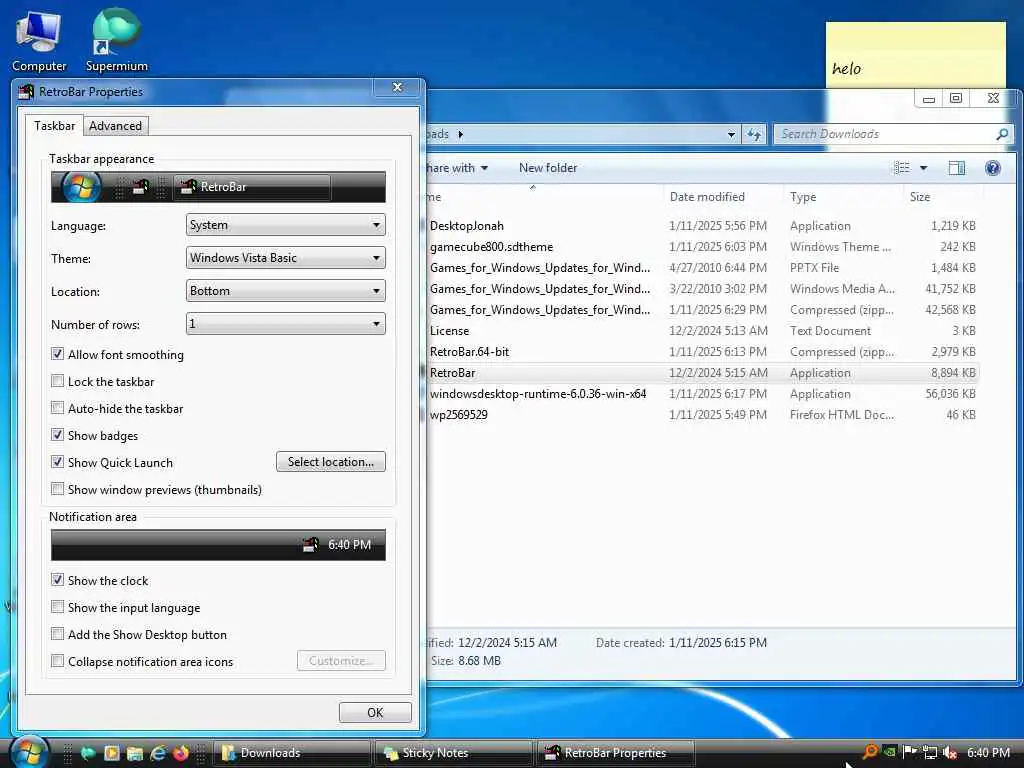The image size is (1024, 768).
Task: Click the orange magnifier tray icon
Action: [x=870, y=752]
